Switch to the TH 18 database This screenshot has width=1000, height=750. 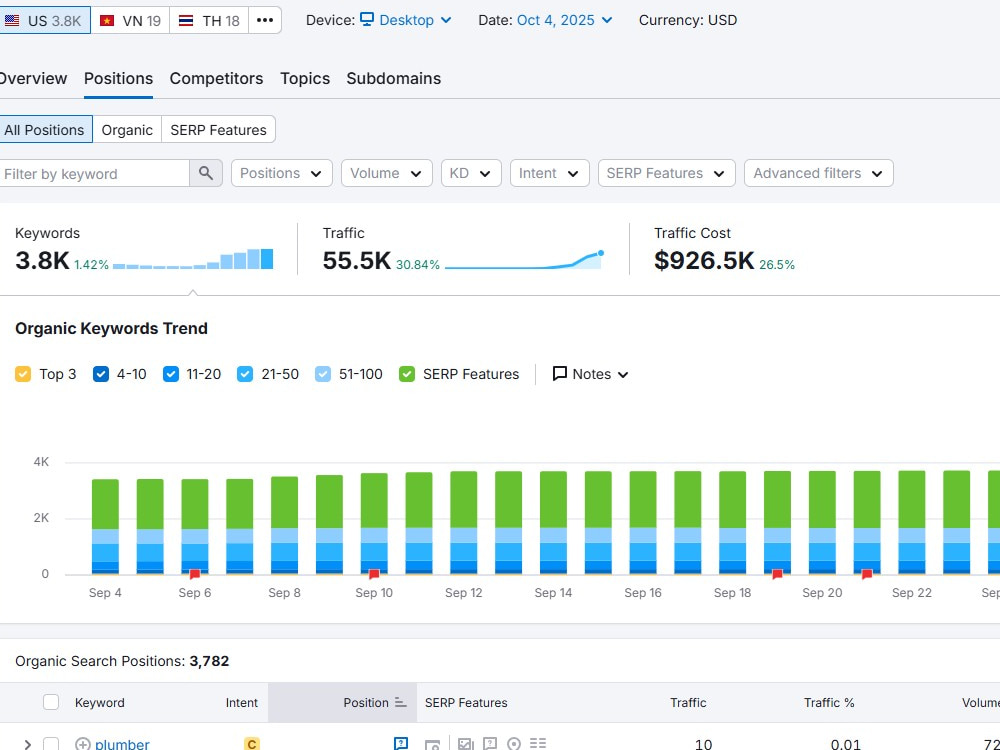click(209, 20)
